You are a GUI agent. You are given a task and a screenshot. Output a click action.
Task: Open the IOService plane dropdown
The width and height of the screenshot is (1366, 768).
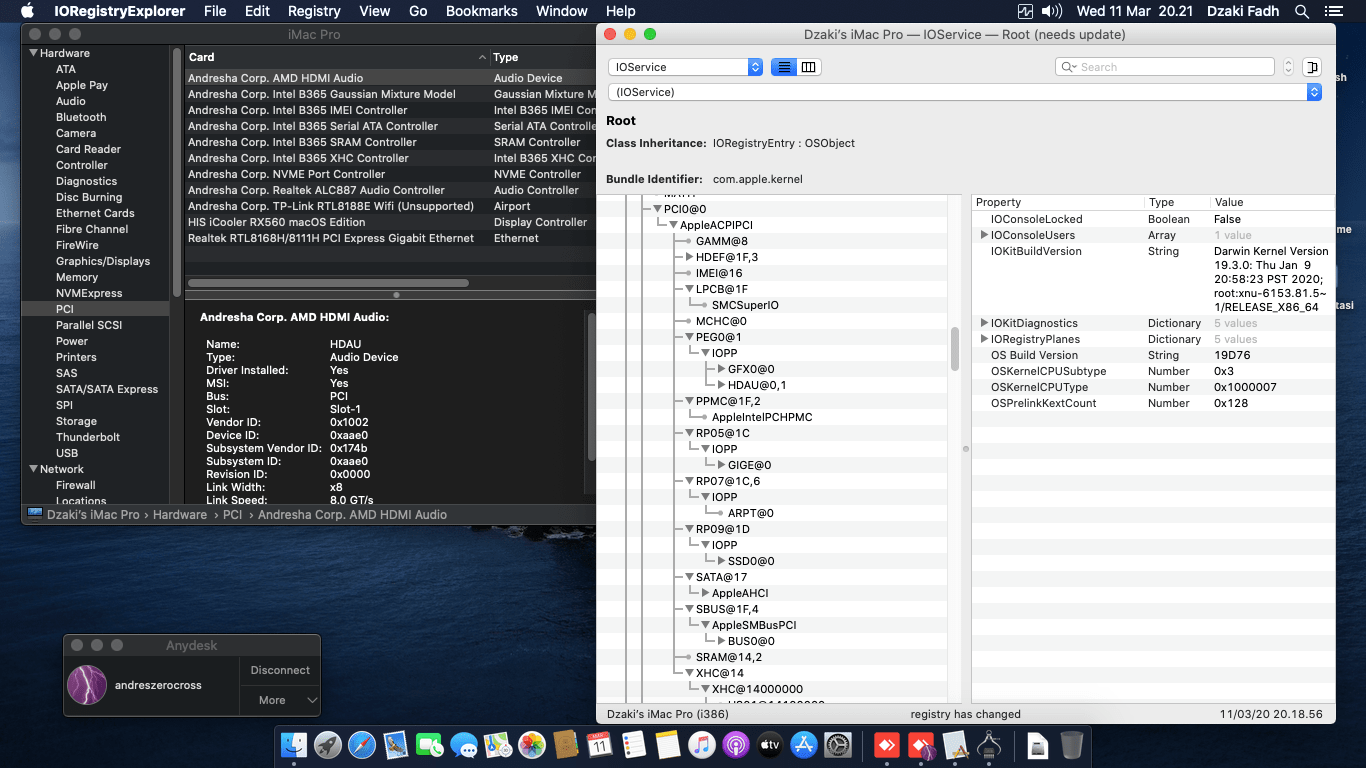pos(685,67)
